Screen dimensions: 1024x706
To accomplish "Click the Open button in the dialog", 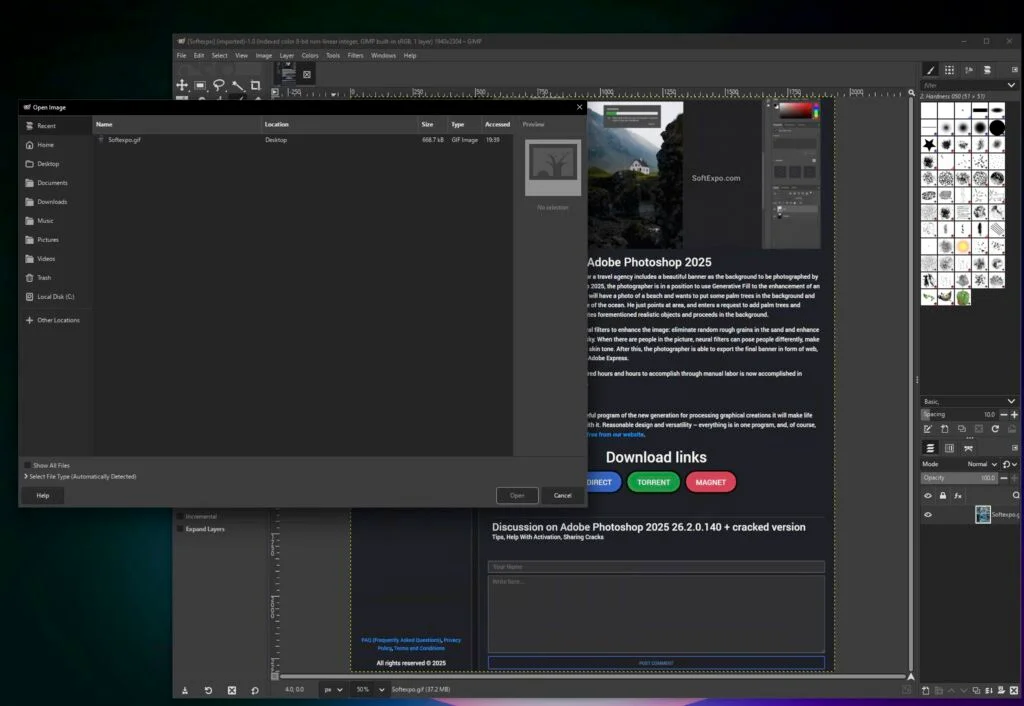I will tap(517, 495).
